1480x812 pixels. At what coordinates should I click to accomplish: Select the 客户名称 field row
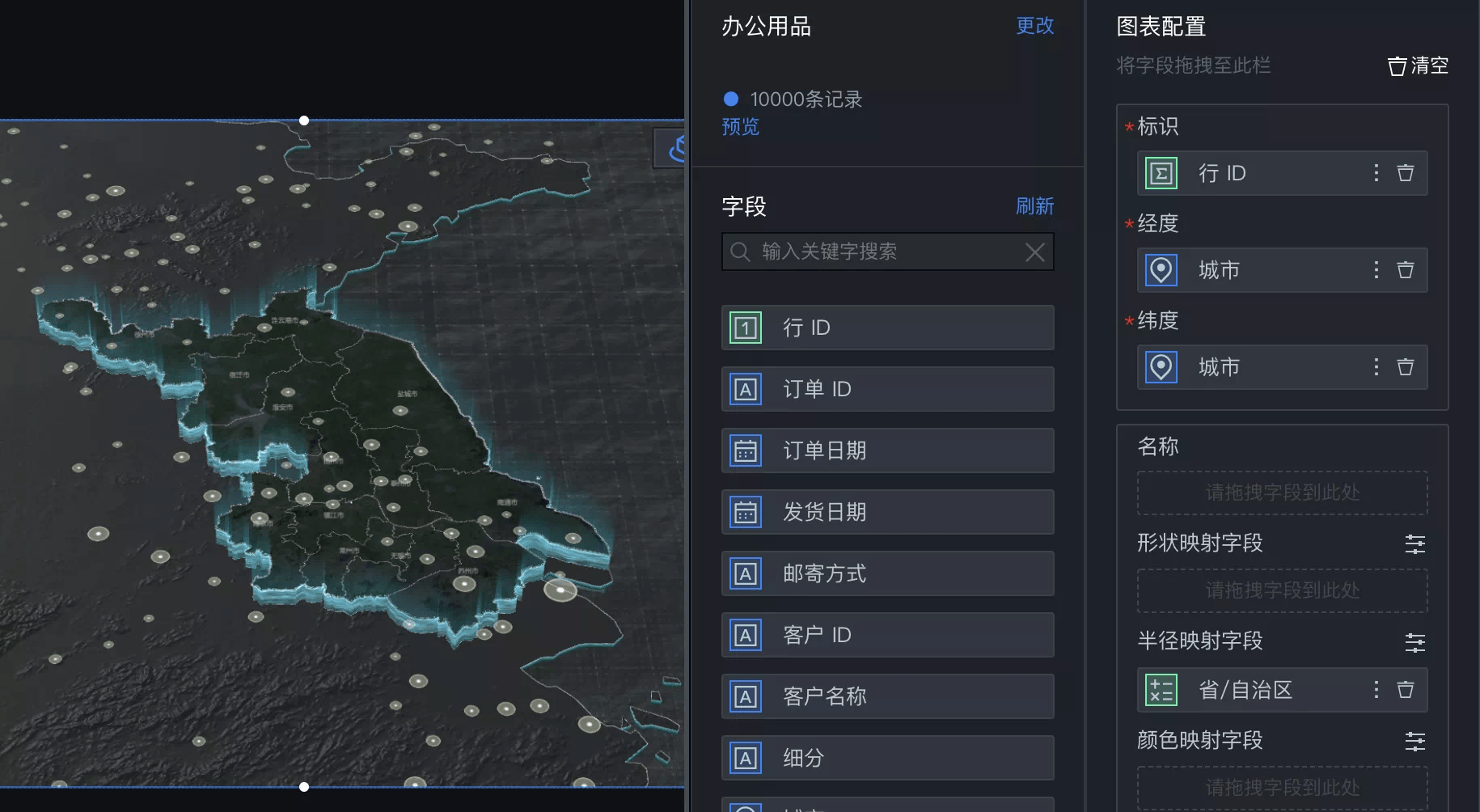pyautogui.click(x=887, y=696)
